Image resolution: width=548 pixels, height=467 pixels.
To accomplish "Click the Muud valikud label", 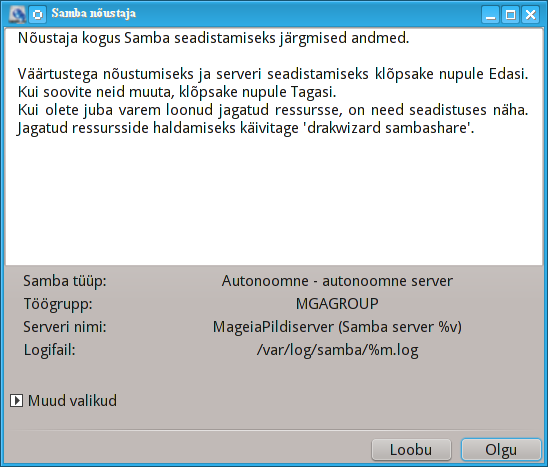I will [72, 401].
